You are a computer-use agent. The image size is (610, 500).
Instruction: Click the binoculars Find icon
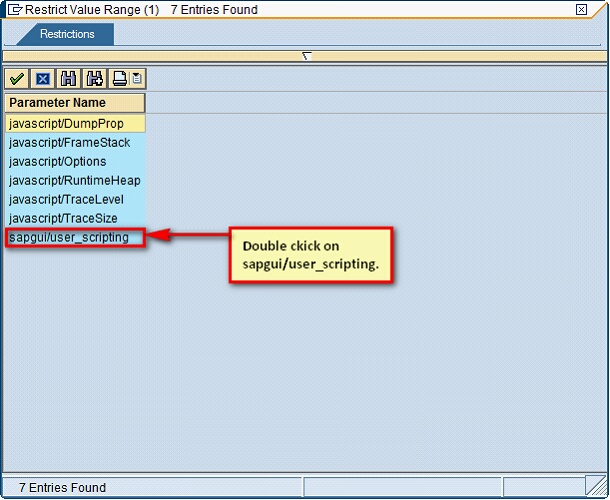69,78
